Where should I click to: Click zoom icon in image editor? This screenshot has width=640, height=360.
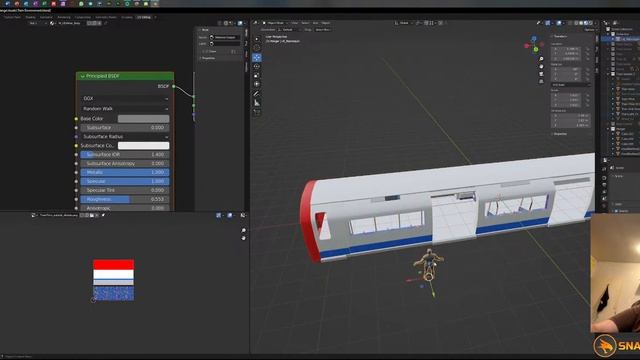[x=244, y=231]
